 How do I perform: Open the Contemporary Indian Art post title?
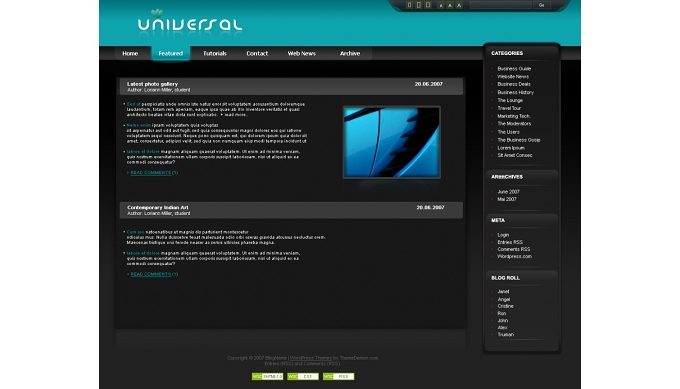(x=158, y=208)
